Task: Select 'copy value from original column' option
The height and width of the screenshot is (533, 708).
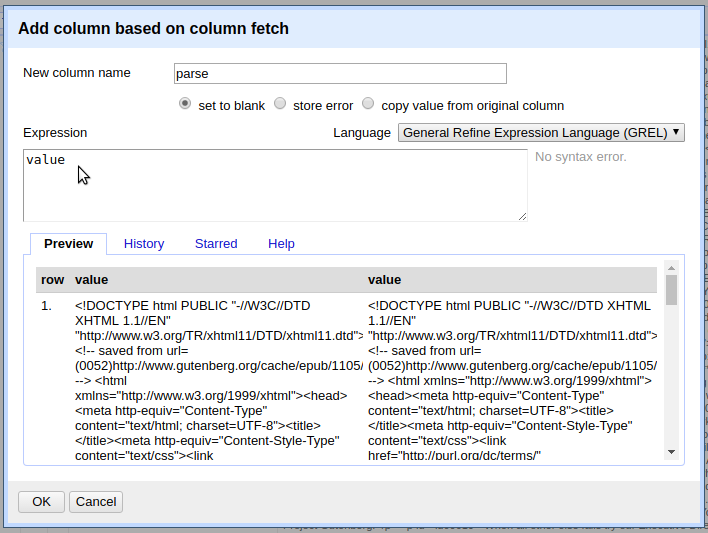Action: coord(369,104)
